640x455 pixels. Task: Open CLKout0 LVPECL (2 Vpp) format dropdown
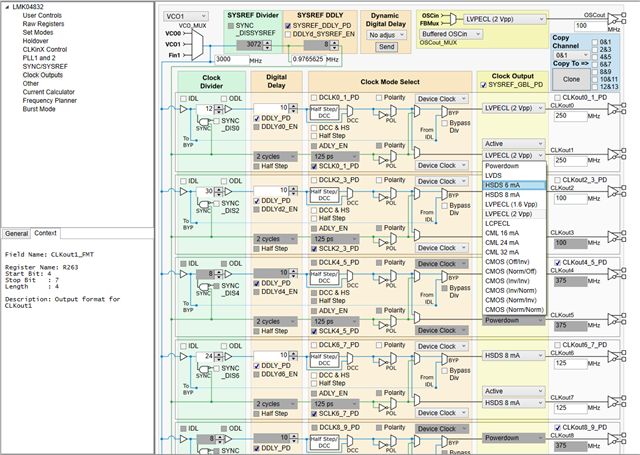(513, 108)
